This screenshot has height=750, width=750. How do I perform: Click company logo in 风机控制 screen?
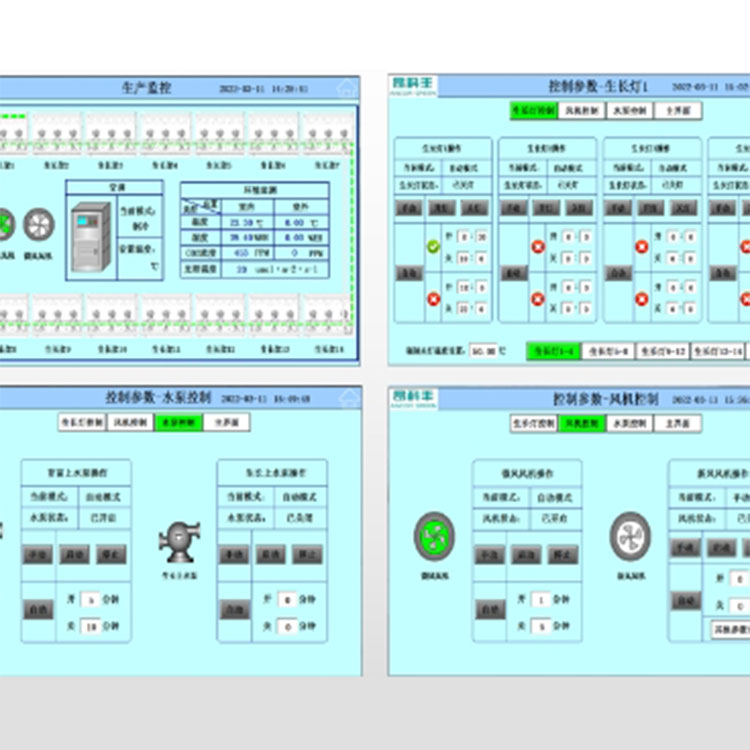click(x=413, y=398)
